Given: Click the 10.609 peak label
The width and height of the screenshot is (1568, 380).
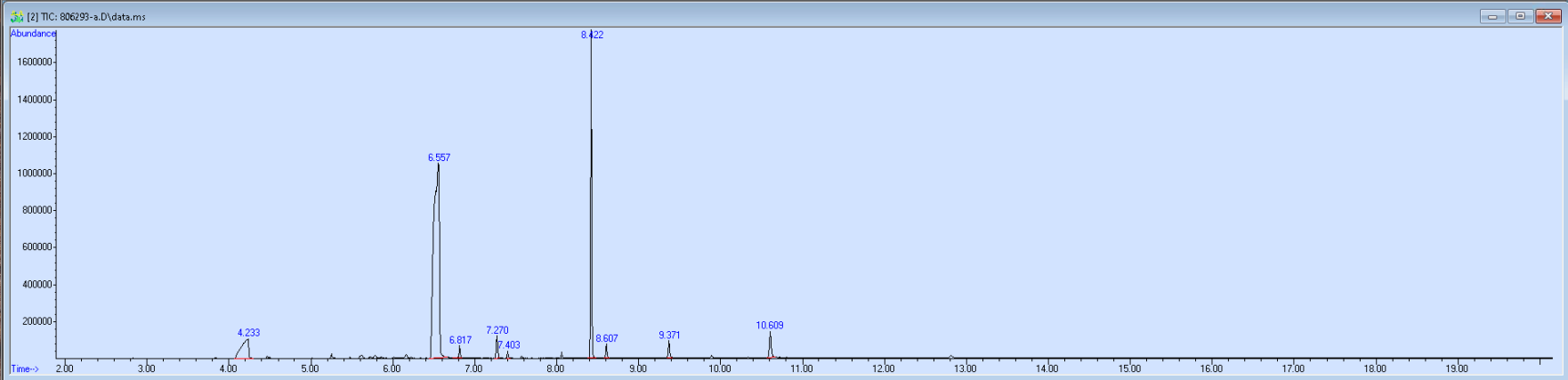Looking at the screenshot, I should pos(770,326).
